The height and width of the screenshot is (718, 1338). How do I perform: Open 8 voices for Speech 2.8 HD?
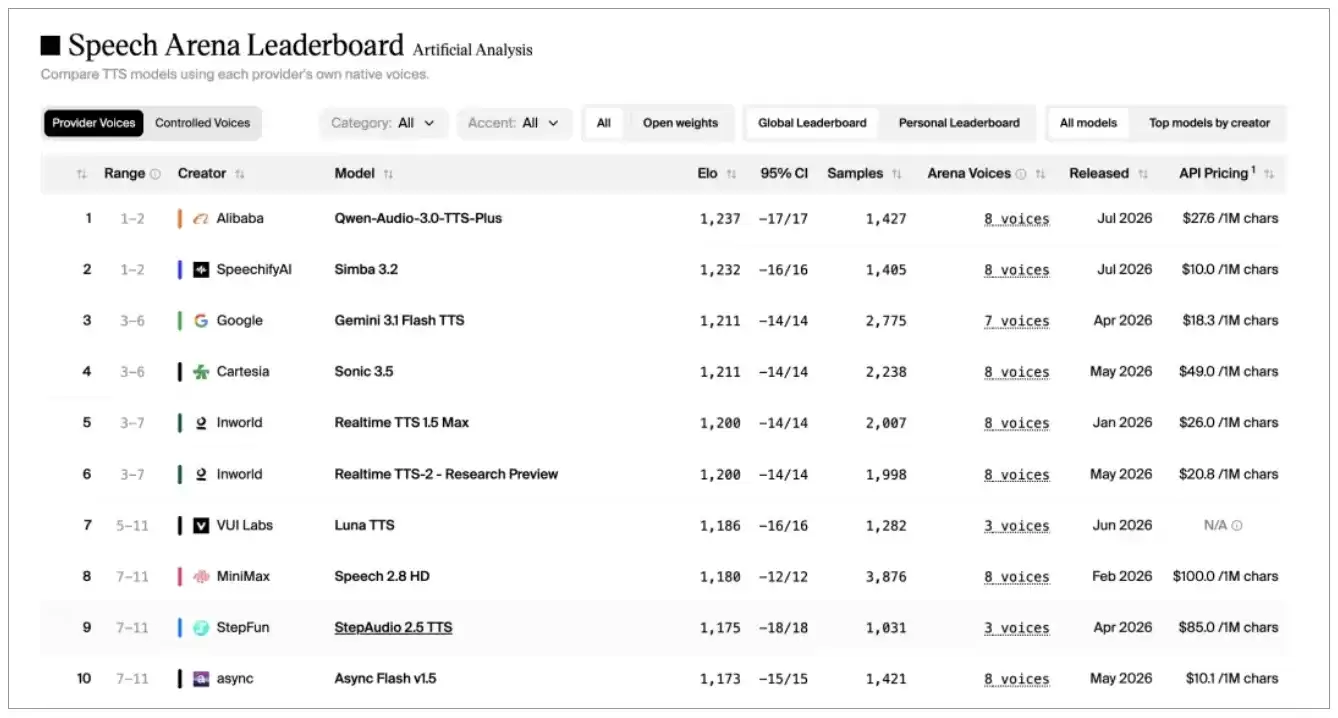1016,577
